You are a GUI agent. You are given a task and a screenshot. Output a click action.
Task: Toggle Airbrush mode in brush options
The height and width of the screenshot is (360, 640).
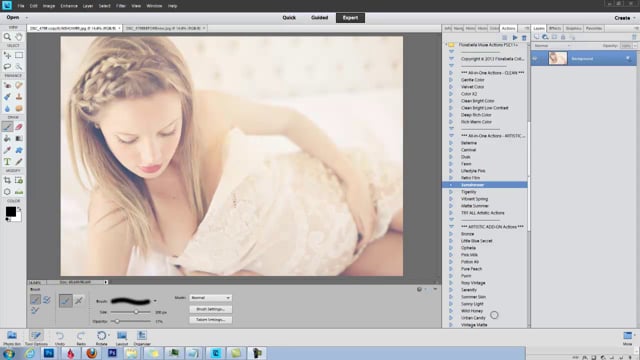click(x=79, y=301)
